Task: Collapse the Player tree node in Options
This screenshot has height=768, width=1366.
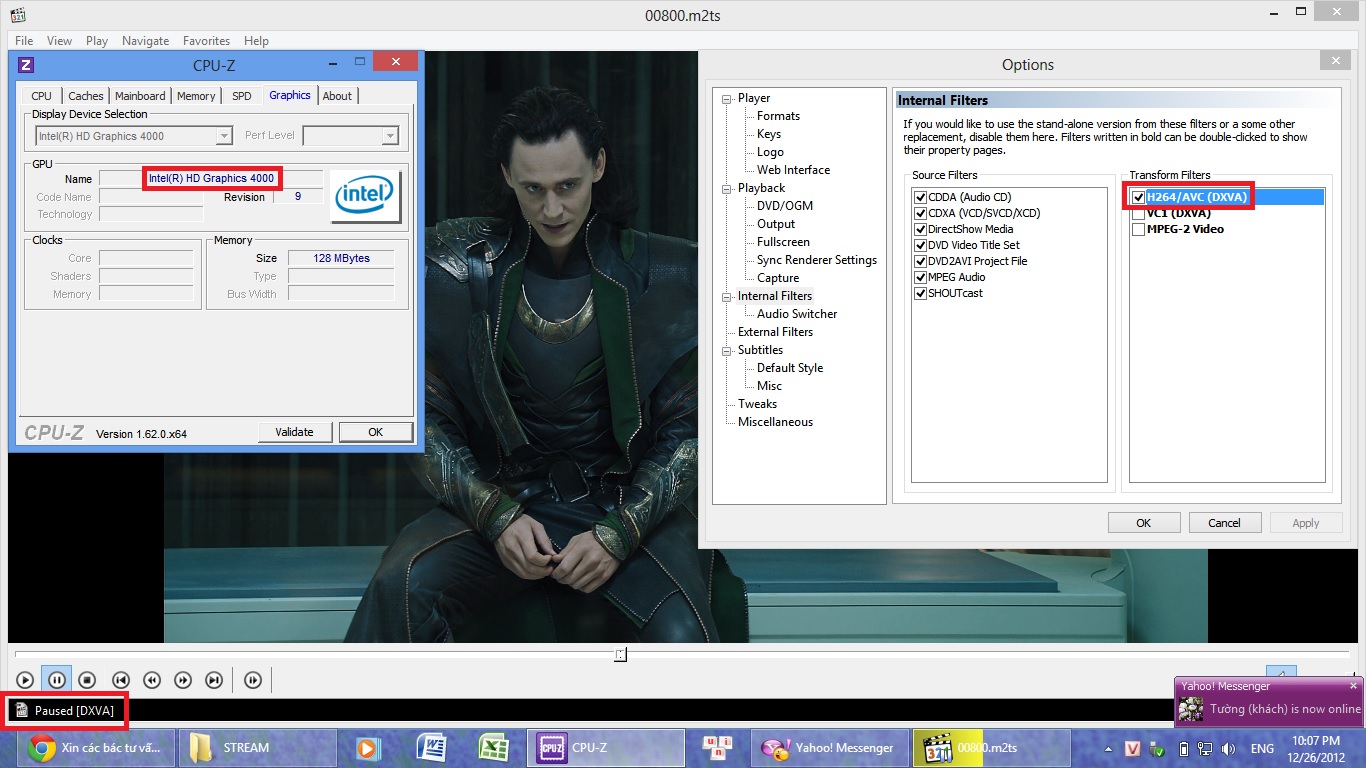Action: (728, 98)
